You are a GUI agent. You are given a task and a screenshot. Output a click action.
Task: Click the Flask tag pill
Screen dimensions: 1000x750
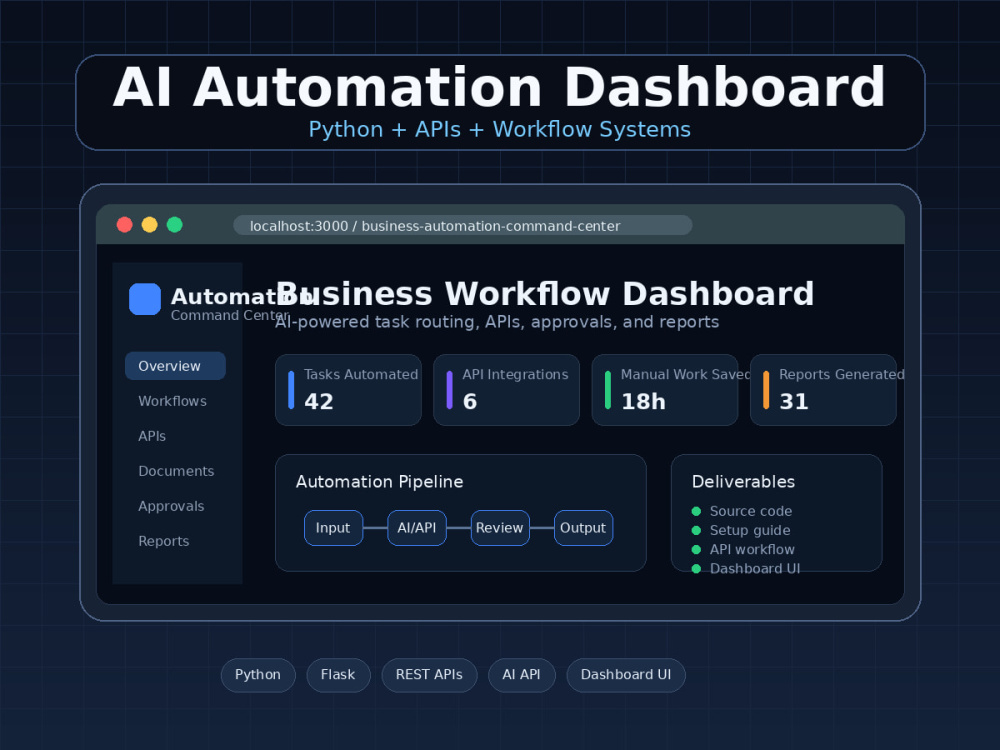pyautogui.click(x=339, y=675)
